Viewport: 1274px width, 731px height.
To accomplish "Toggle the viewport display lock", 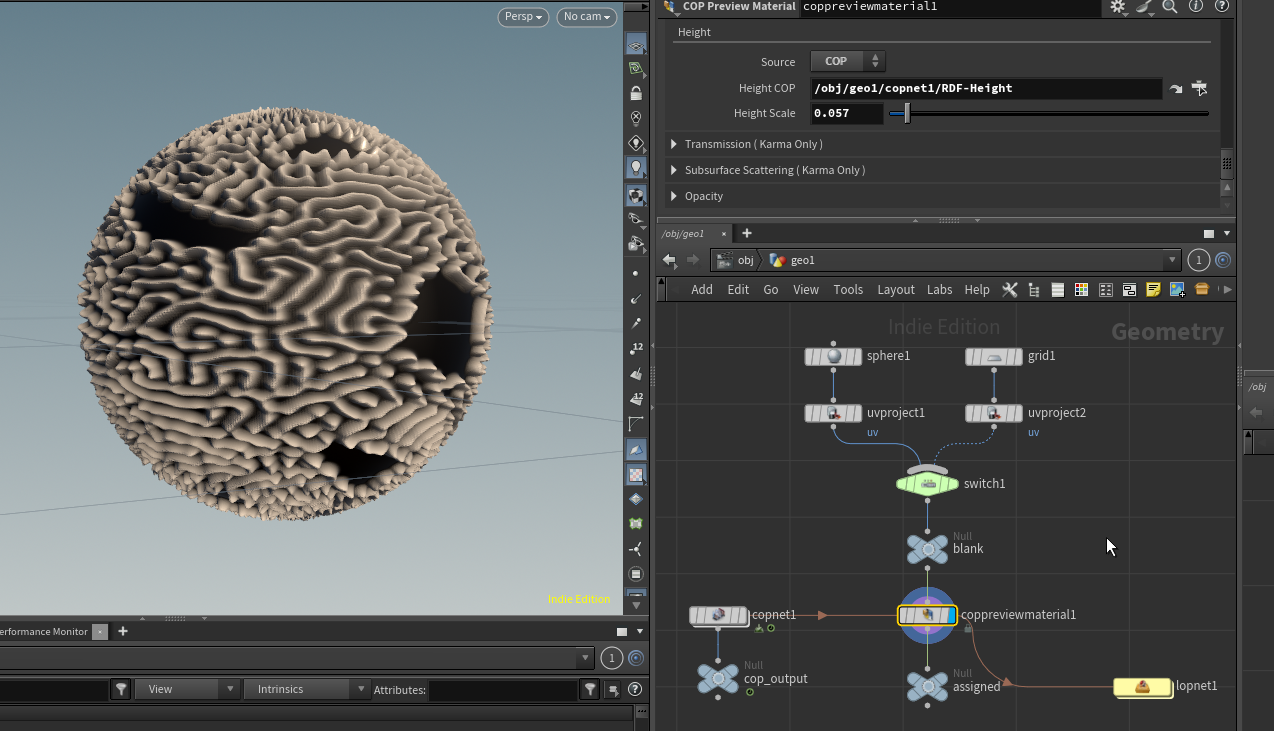I will click(x=636, y=93).
